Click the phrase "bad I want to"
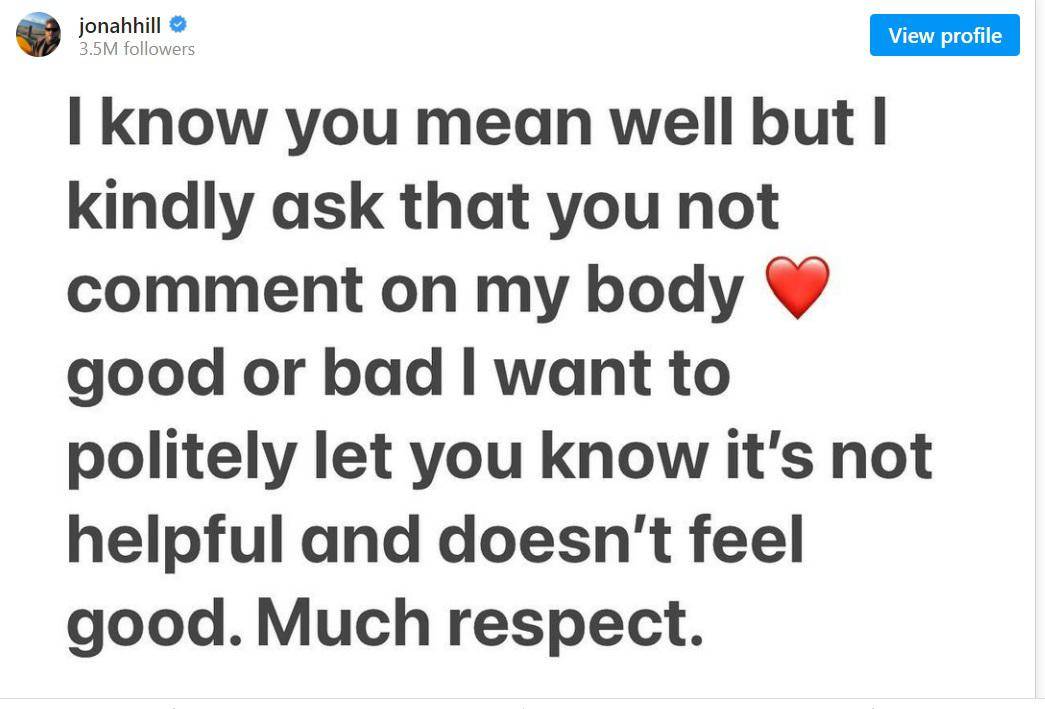 pyautogui.click(x=527, y=373)
